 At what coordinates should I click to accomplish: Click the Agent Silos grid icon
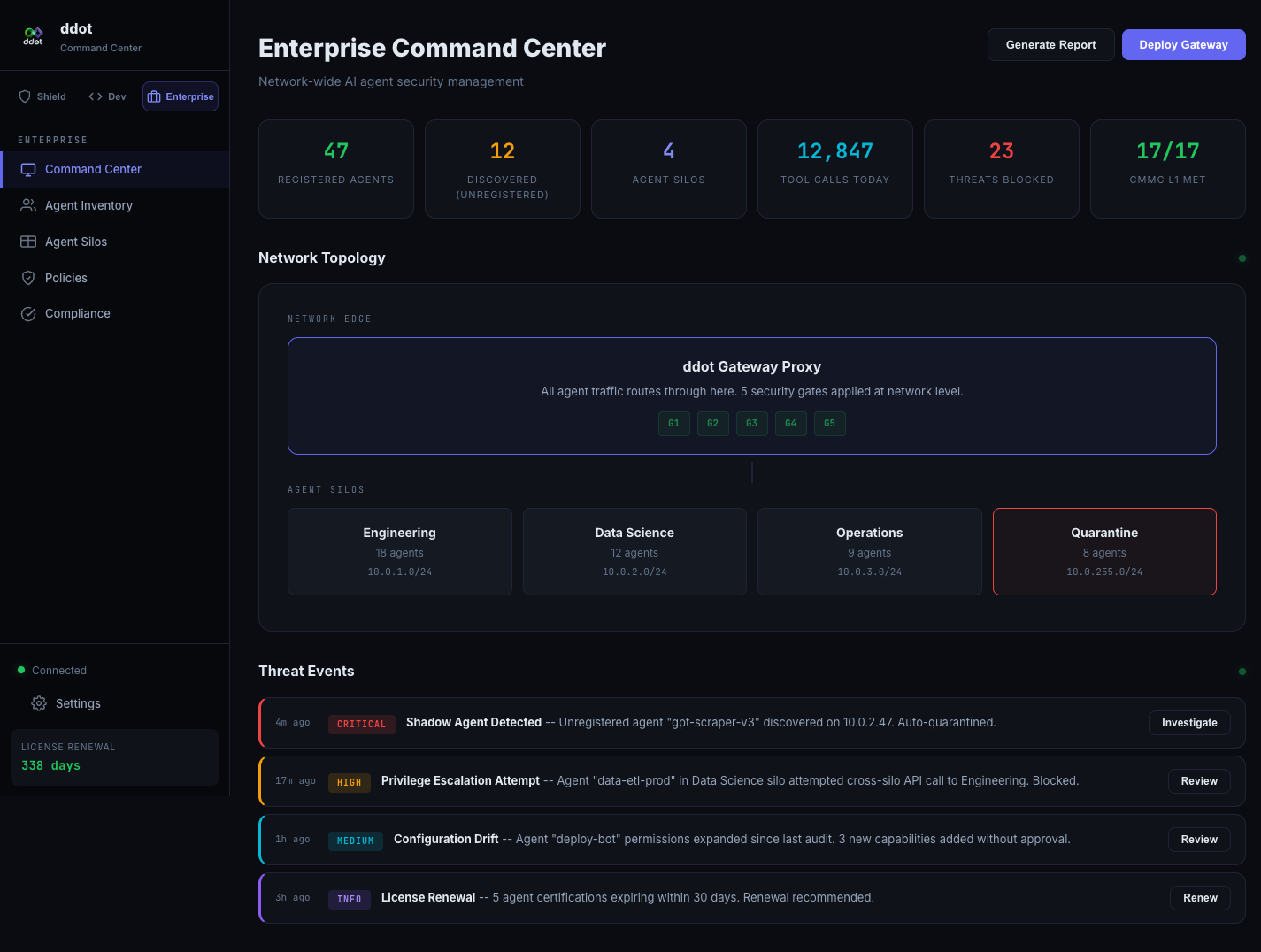[x=27, y=242]
